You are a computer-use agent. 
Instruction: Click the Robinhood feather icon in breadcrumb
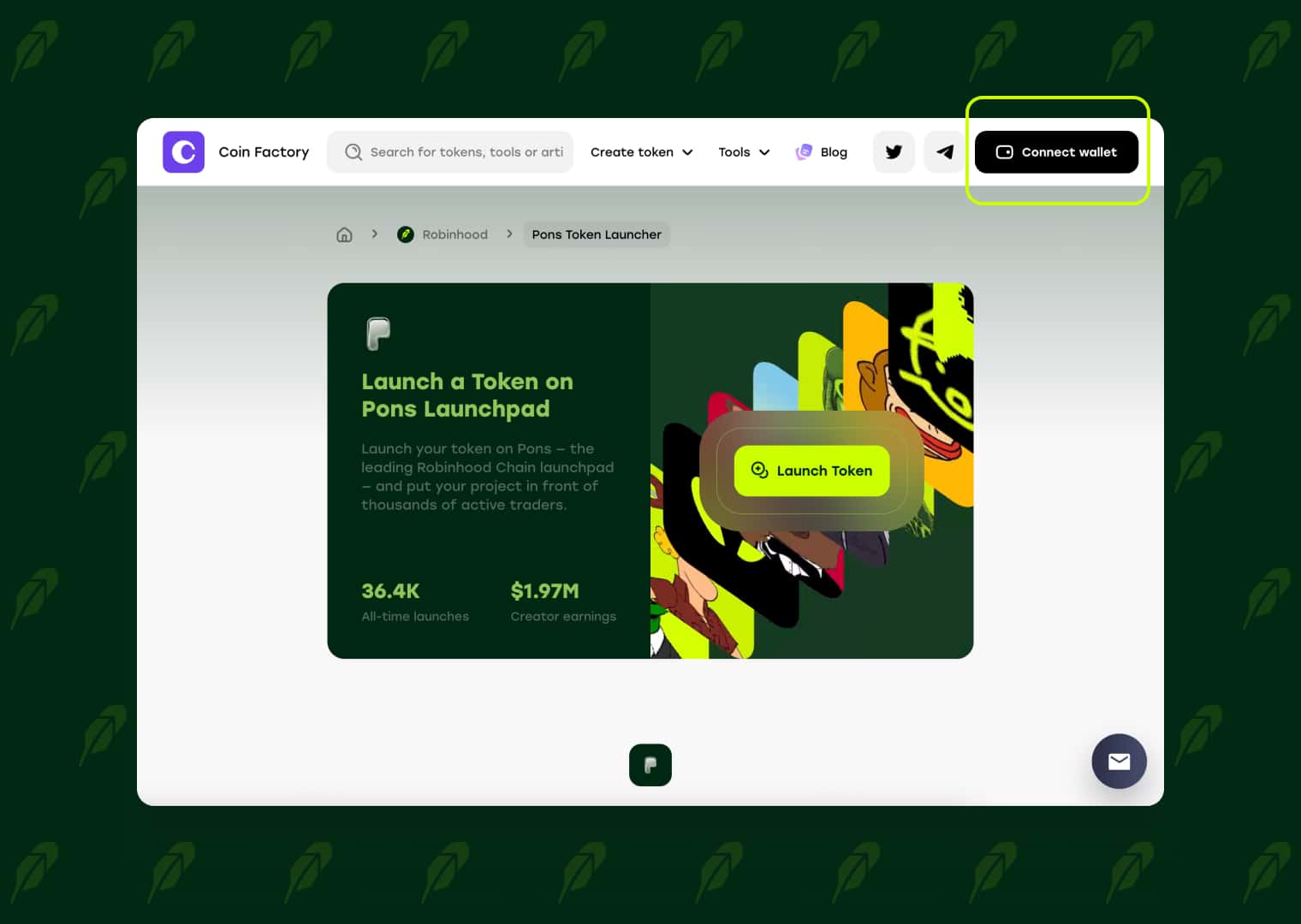pos(406,234)
